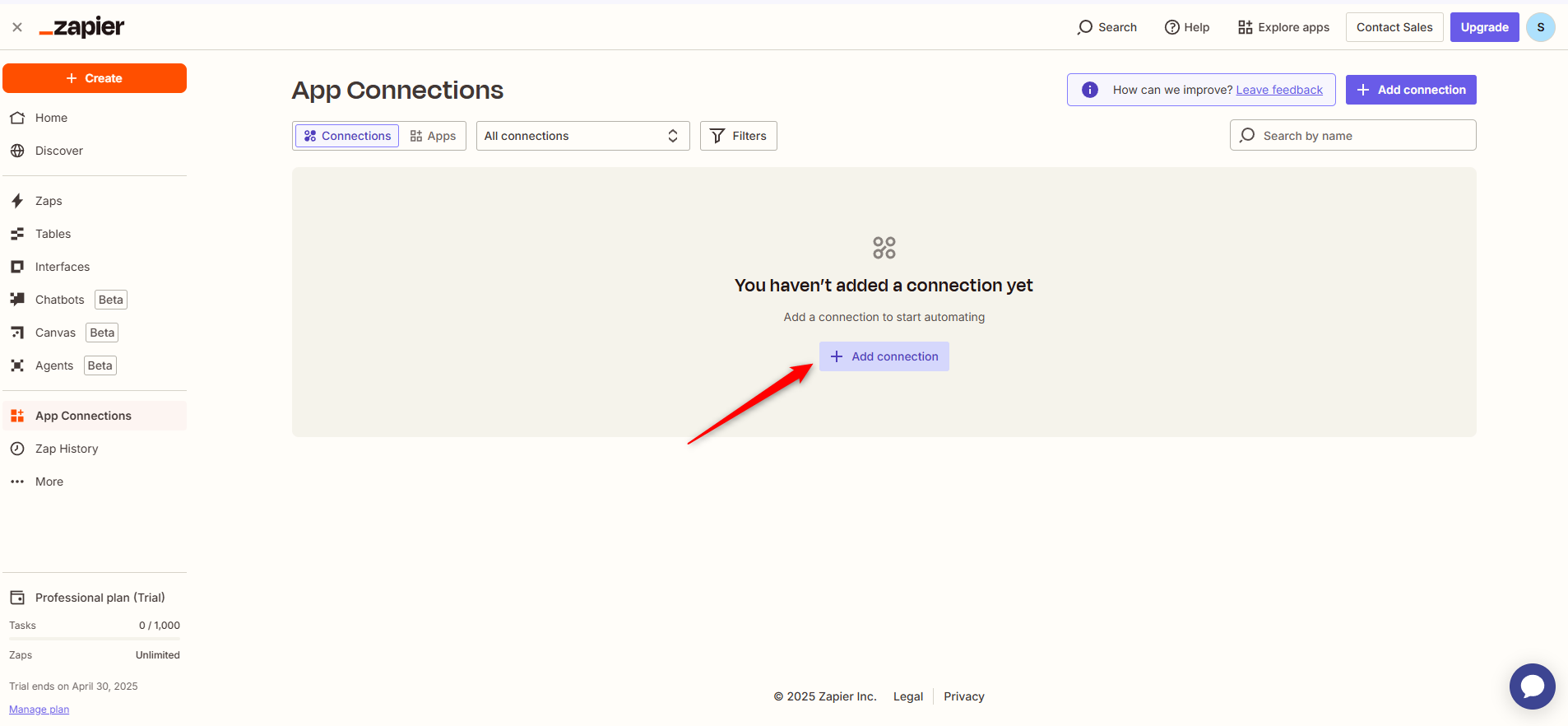
Task: Click the purple Upgrade button
Action: coord(1484,27)
